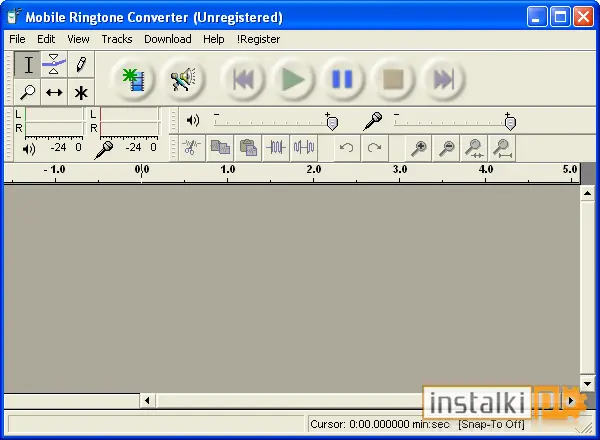Click the microphone icon beside input slider
The height and width of the screenshot is (440, 600).
click(373, 121)
